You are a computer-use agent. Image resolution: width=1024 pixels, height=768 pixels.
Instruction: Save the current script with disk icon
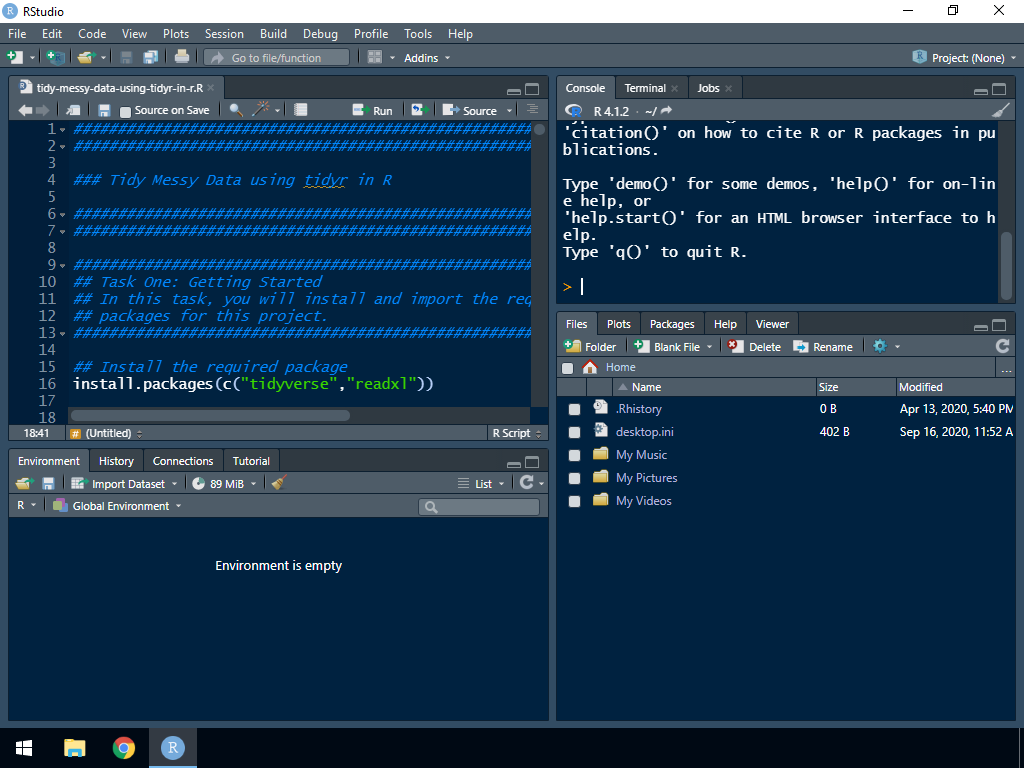pyautogui.click(x=104, y=110)
